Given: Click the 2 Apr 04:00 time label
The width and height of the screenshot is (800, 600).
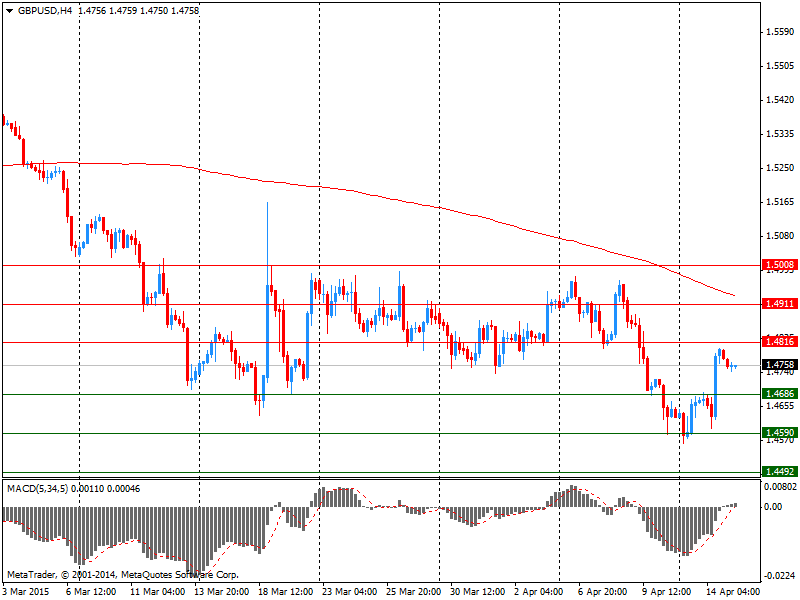Looking at the screenshot, I should point(539,592).
